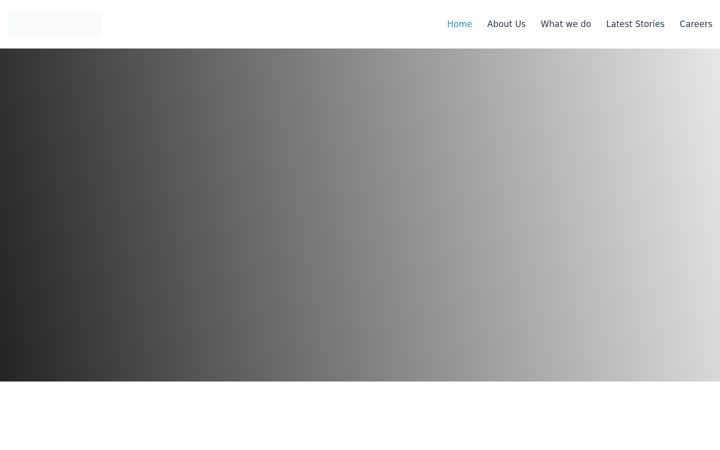This screenshot has height=450, width=720.
Task: Click the gradient hero banner image
Action: point(360,214)
